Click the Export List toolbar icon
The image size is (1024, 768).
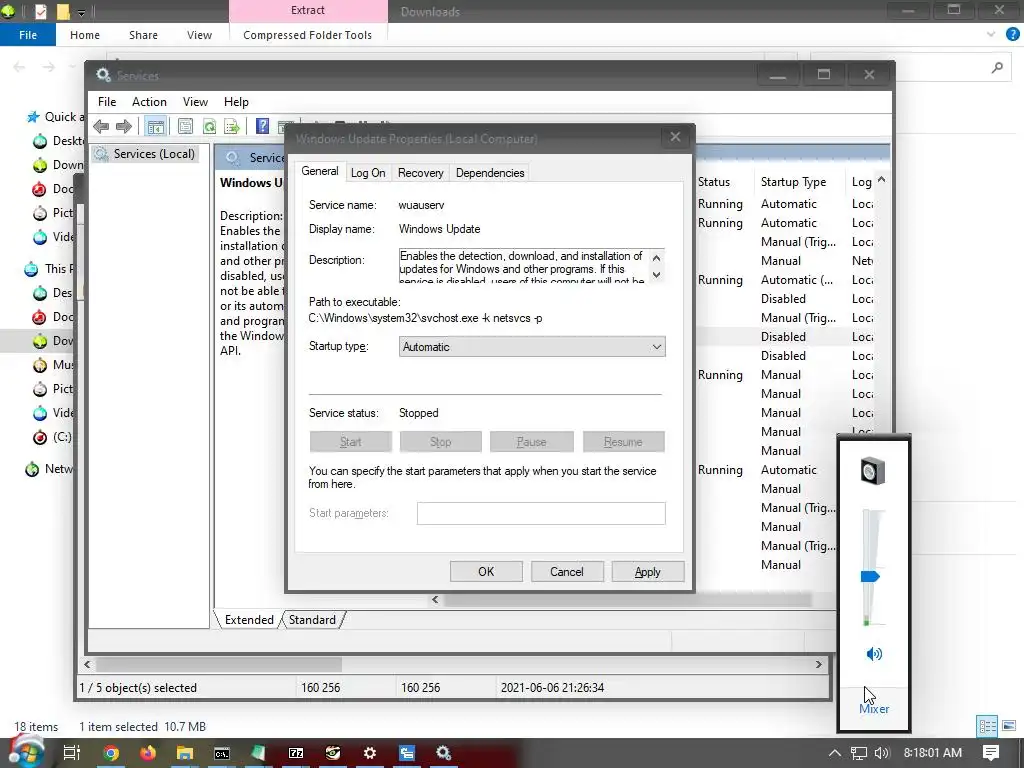[x=231, y=126]
